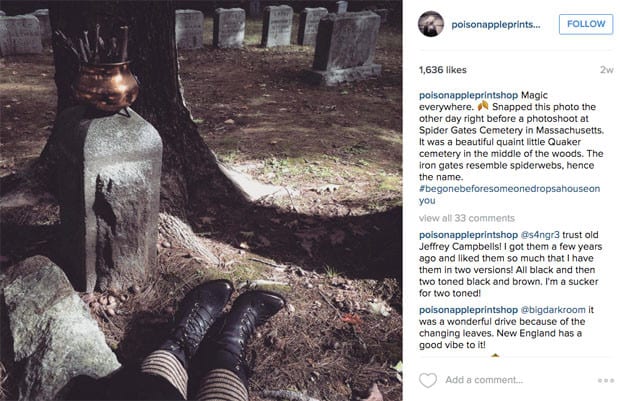Click poisonappleprintshop name in wonderful drive comment
Image resolution: width=620 pixels, height=401 pixels.
coord(468,310)
